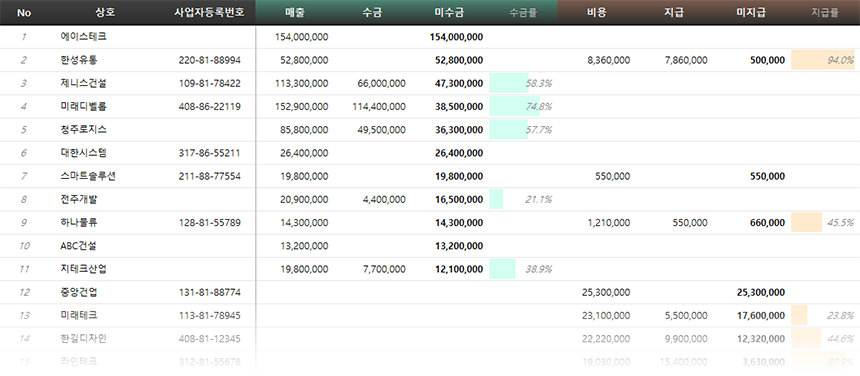The image size is (860, 376).
Task: Click the 21.1% collection rate bar
Action: (x=496, y=200)
